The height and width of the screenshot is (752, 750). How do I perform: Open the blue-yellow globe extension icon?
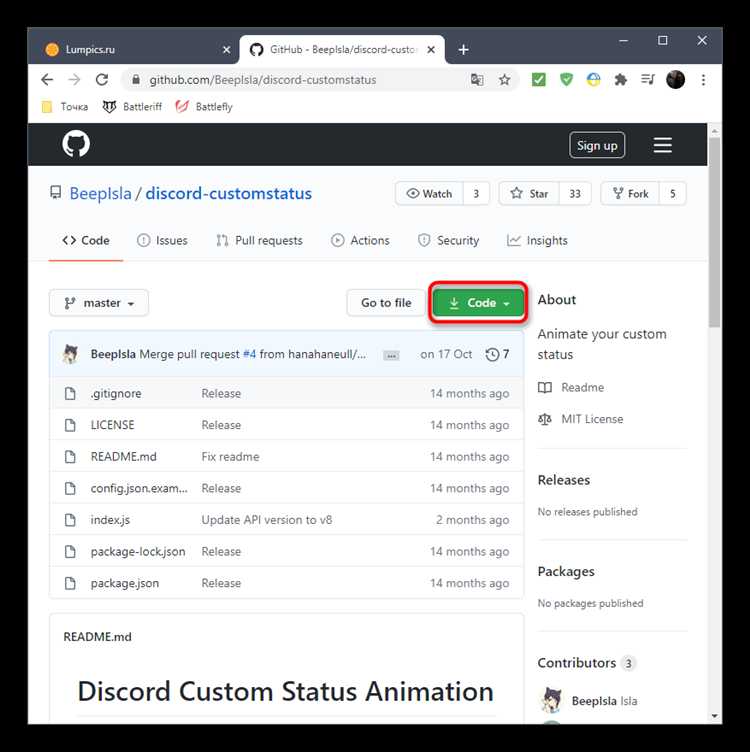tap(594, 80)
